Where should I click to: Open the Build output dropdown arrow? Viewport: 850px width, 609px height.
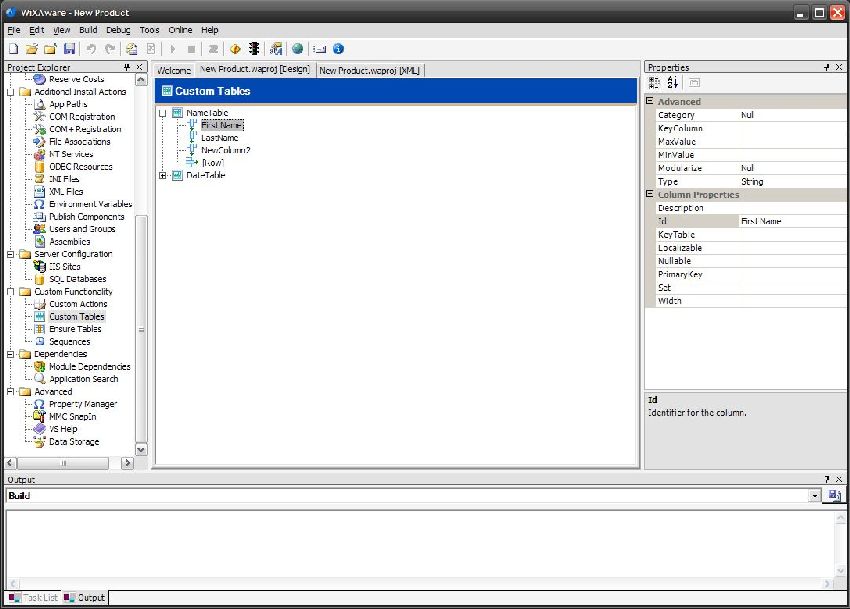[x=814, y=496]
